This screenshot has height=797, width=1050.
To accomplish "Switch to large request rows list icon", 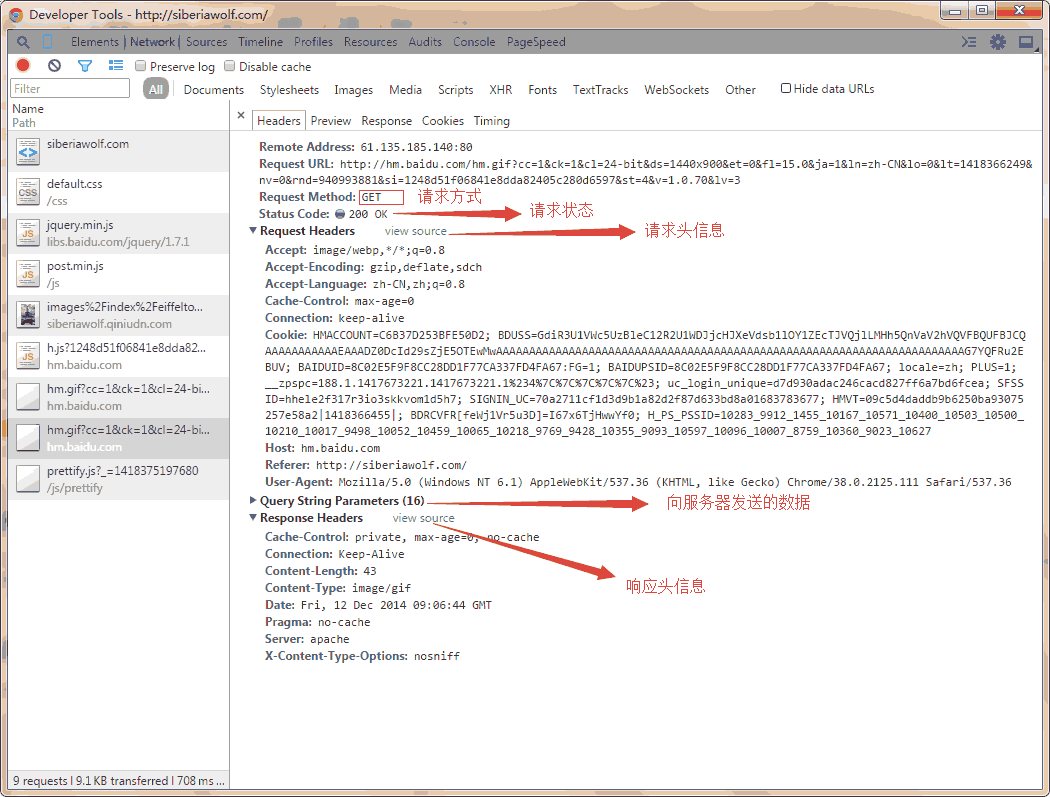I will pos(116,66).
